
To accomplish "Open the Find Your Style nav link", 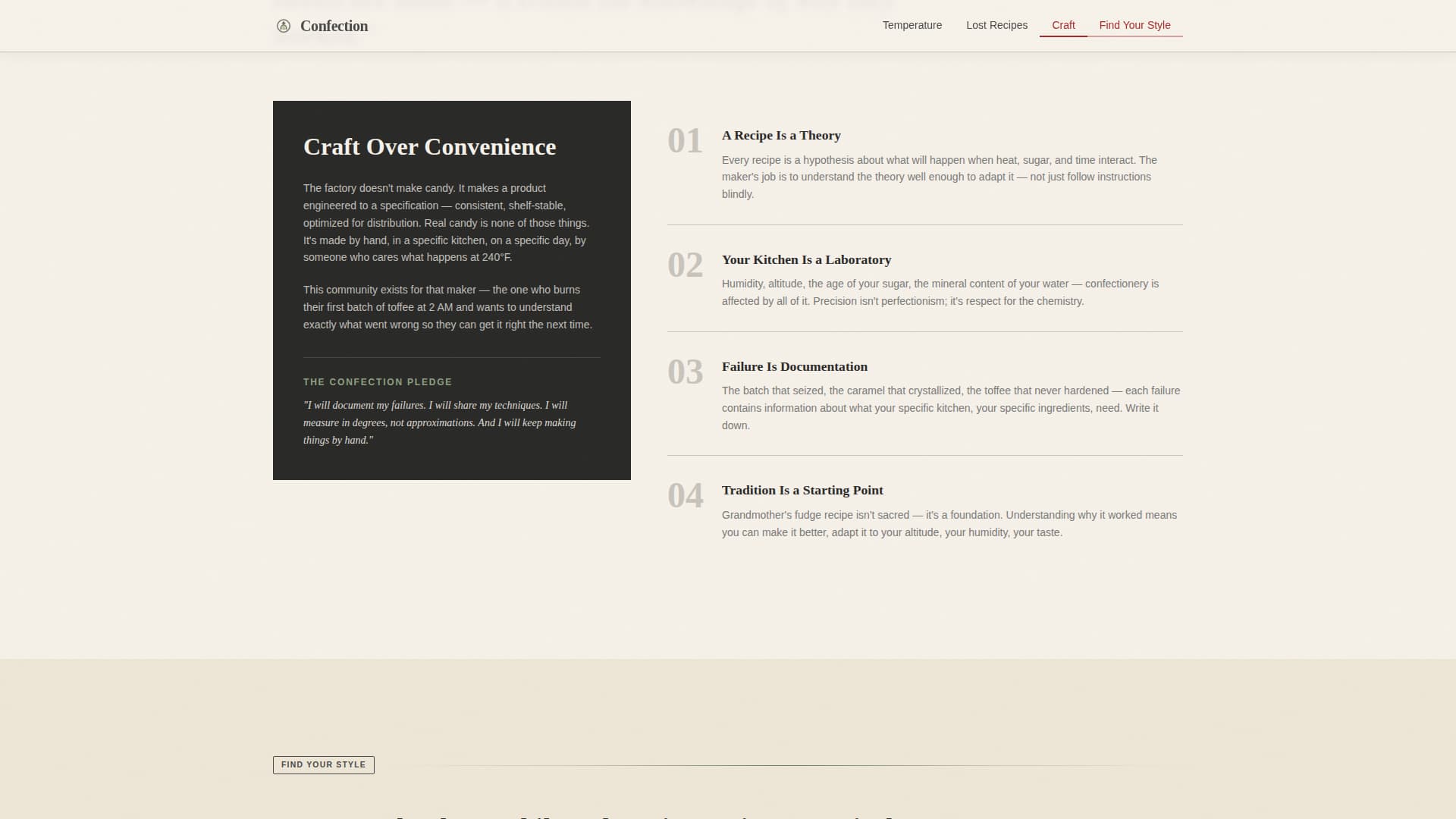I will point(1134,25).
